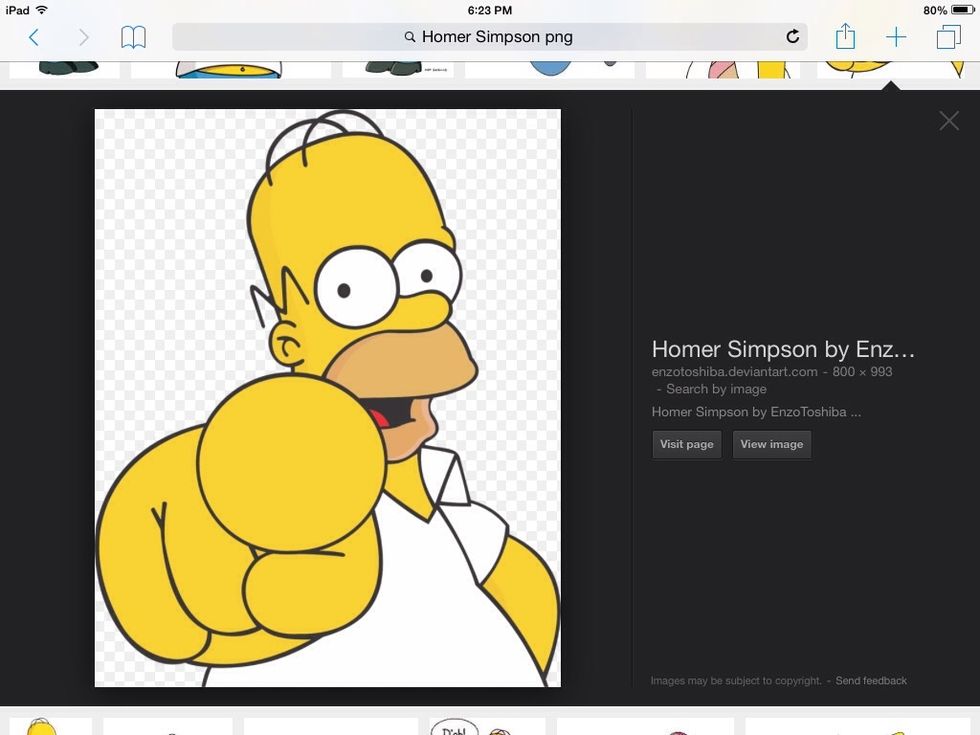The image size is (980, 735).
Task: Tap the Send feedback link
Action: [871, 680]
